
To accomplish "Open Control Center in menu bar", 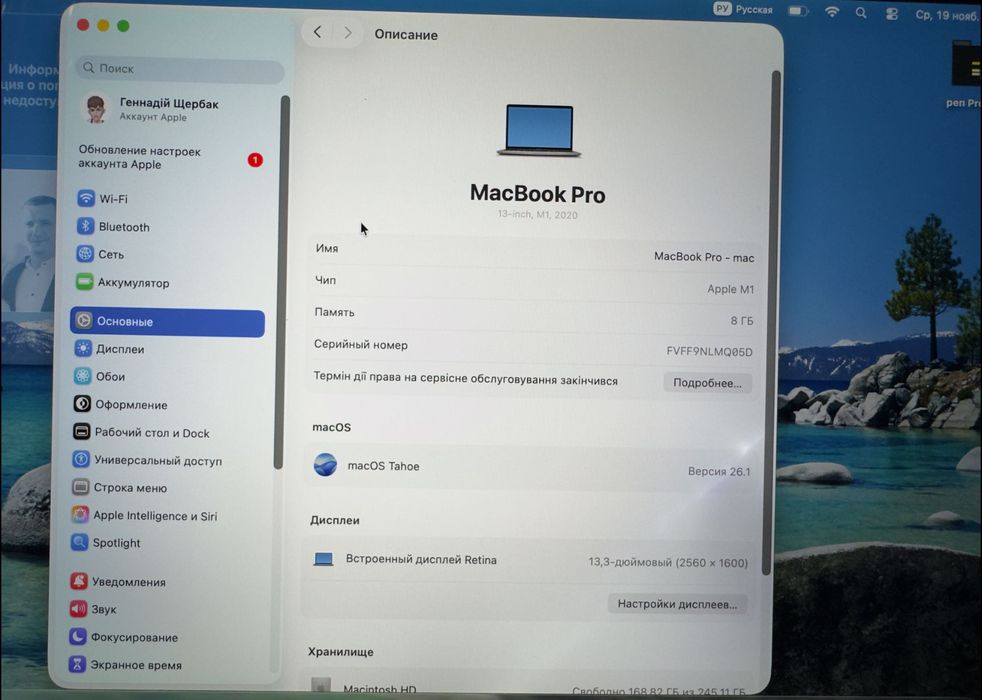I will [892, 13].
